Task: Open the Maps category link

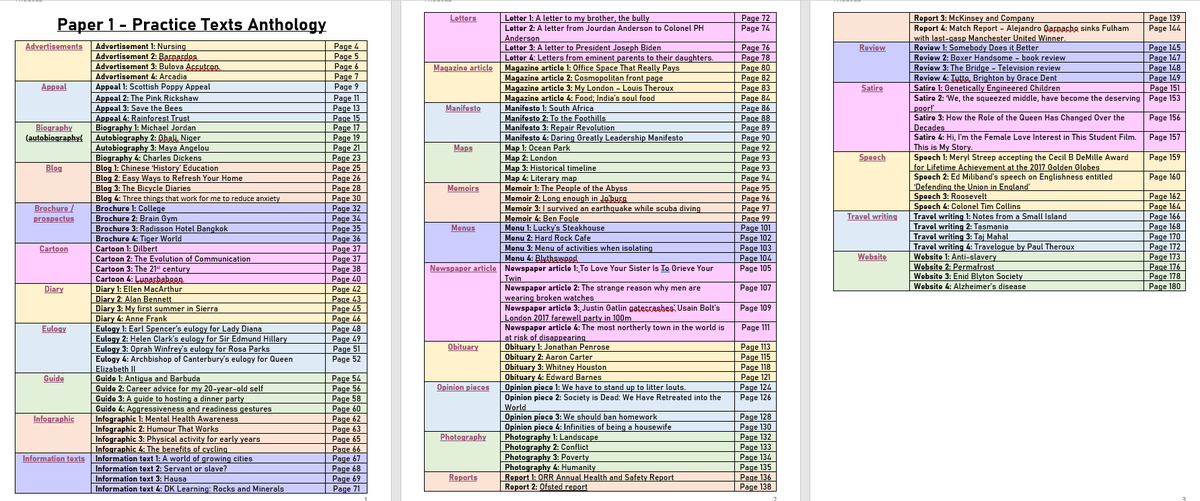Action: pyautogui.click(x=463, y=147)
